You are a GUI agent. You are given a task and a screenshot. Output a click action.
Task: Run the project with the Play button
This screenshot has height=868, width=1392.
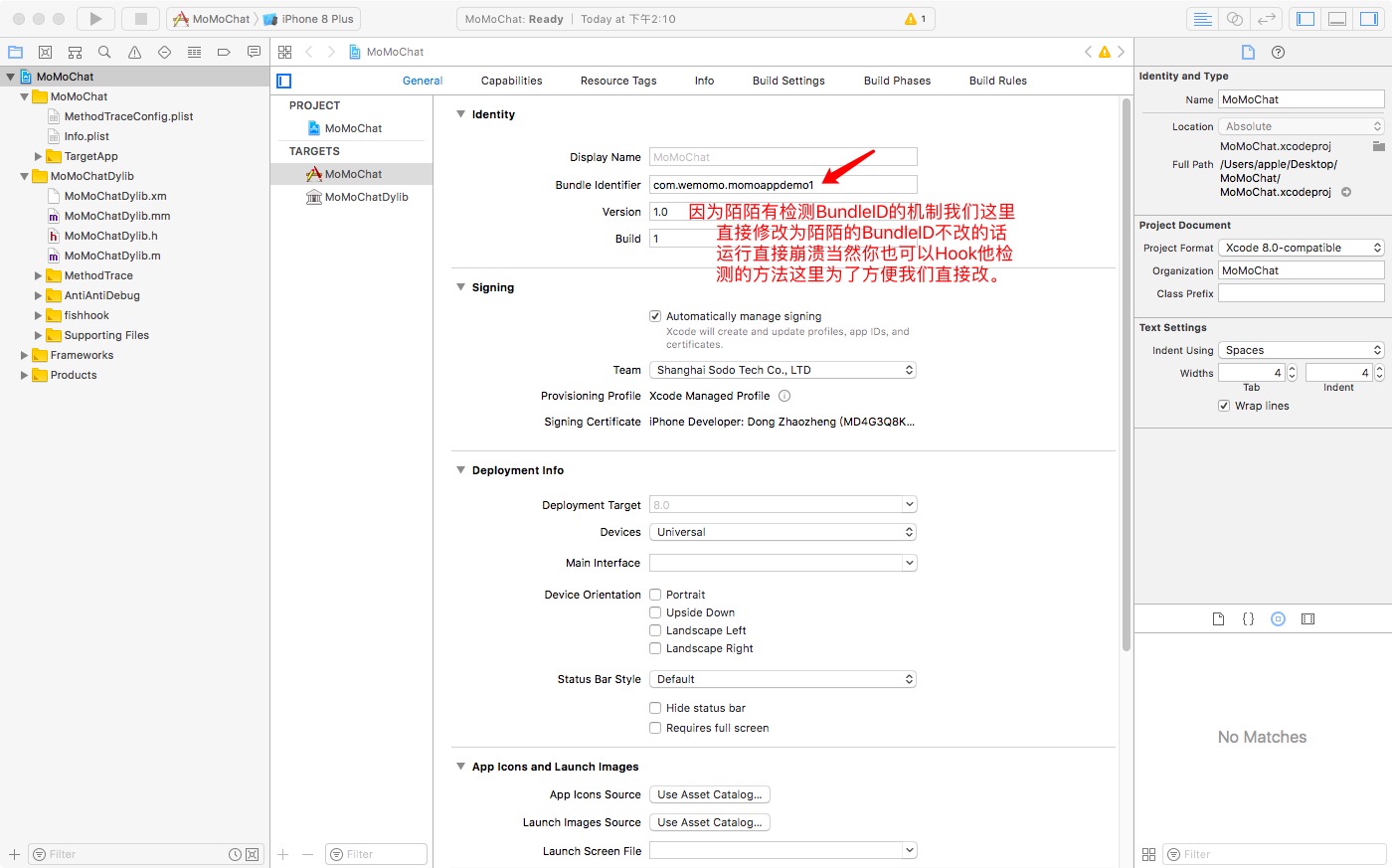(x=95, y=19)
